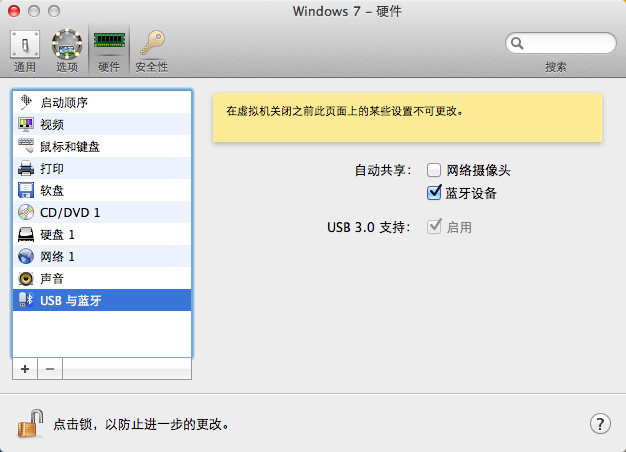Toggle USB 3.0 启用 checkbox
The height and width of the screenshot is (452, 626).
point(434,227)
